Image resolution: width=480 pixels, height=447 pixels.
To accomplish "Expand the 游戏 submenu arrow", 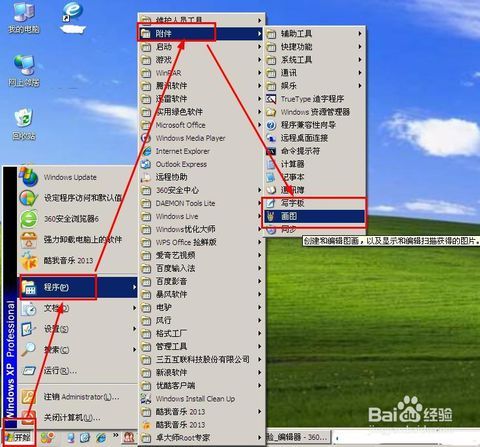I will (x=259, y=60).
